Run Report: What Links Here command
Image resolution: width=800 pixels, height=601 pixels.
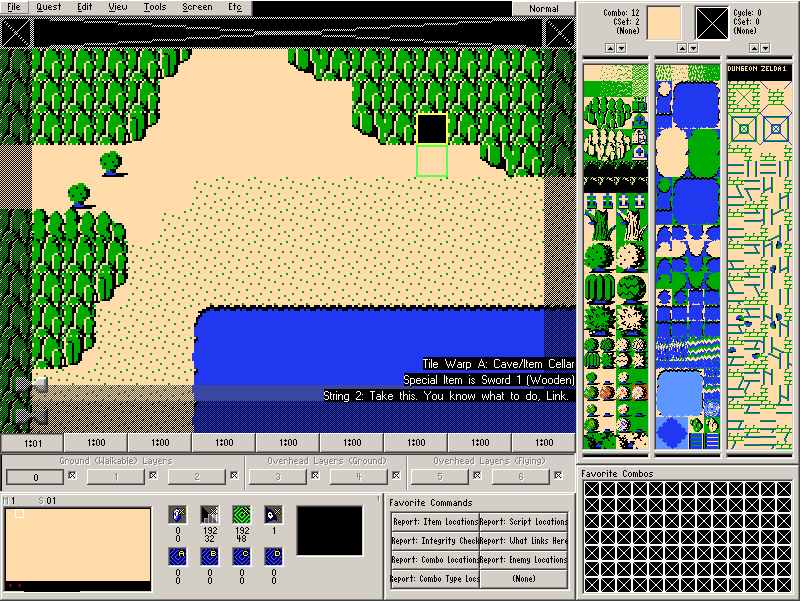pyautogui.click(x=523, y=540)
